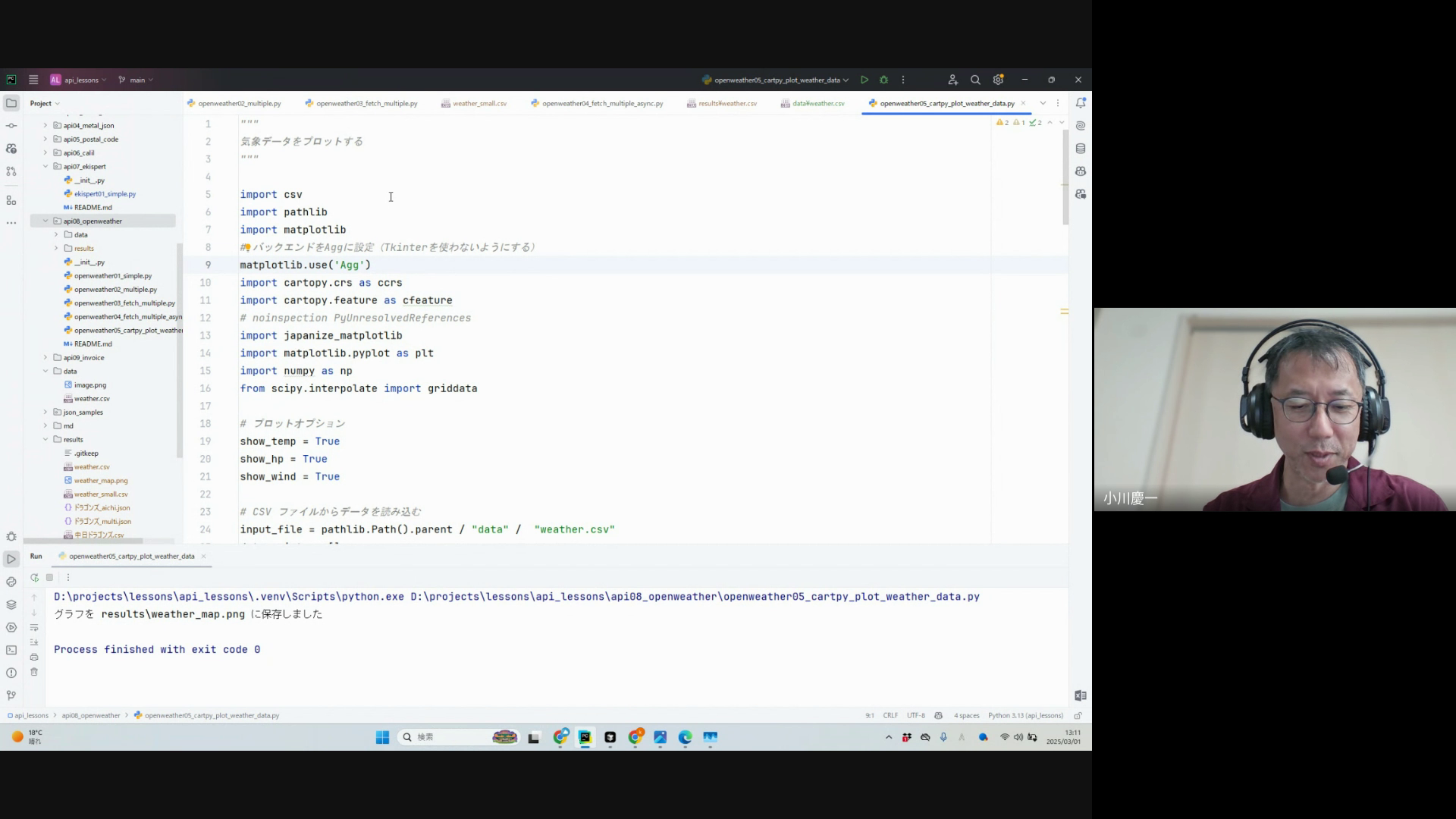
Task: Open the main Git branch widget
Action: click(137, 80)
